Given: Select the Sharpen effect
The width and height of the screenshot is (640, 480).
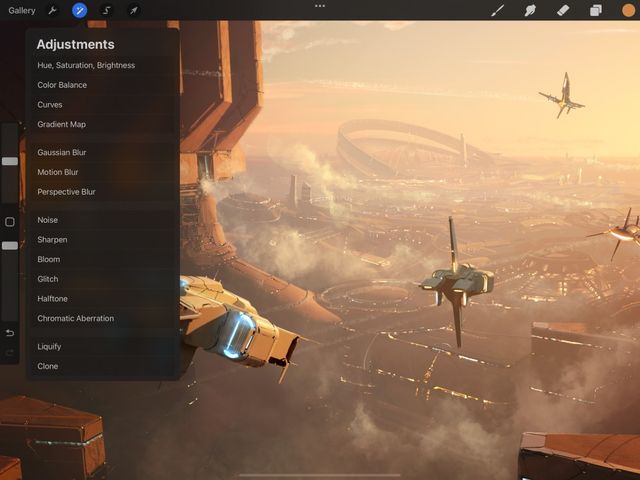Looking at the screenshot, I should [105, 239].
